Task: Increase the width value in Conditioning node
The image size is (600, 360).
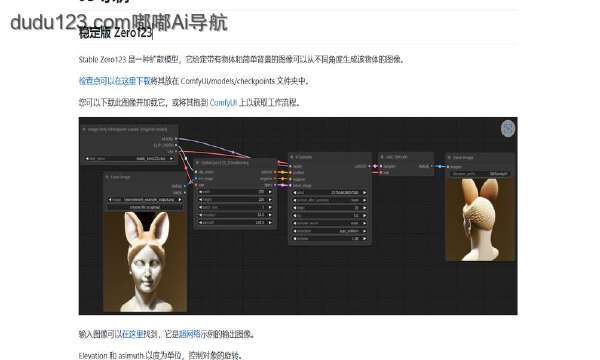Action: [x=270, y=192]
